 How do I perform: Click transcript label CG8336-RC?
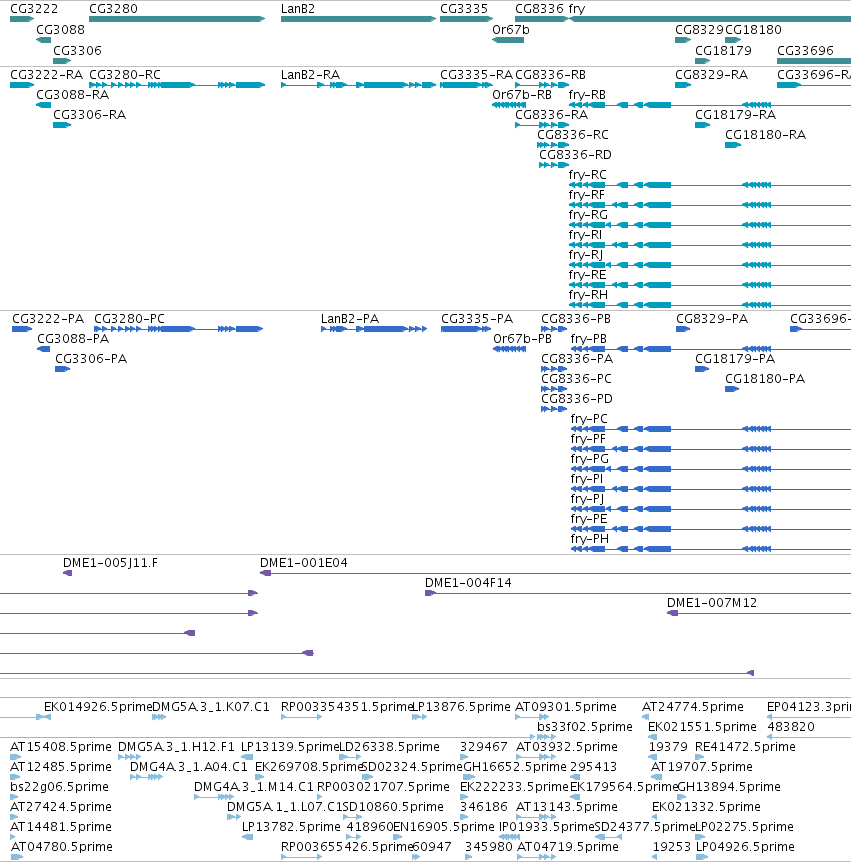(573, 135)
